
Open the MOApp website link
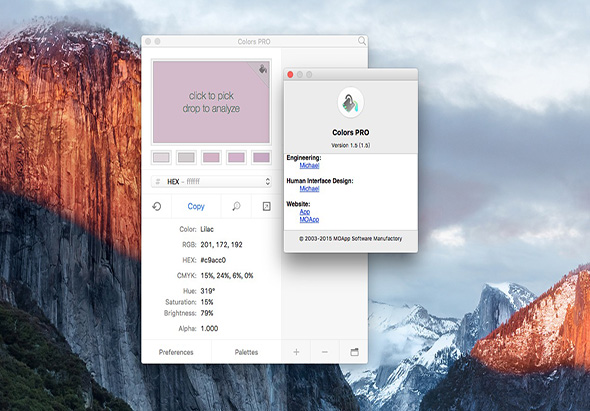[x=309, y=219]
